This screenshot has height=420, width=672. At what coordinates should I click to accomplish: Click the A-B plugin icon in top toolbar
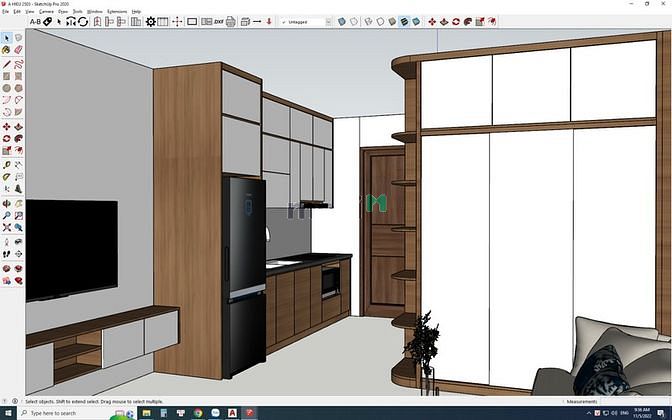pos(35,21)
